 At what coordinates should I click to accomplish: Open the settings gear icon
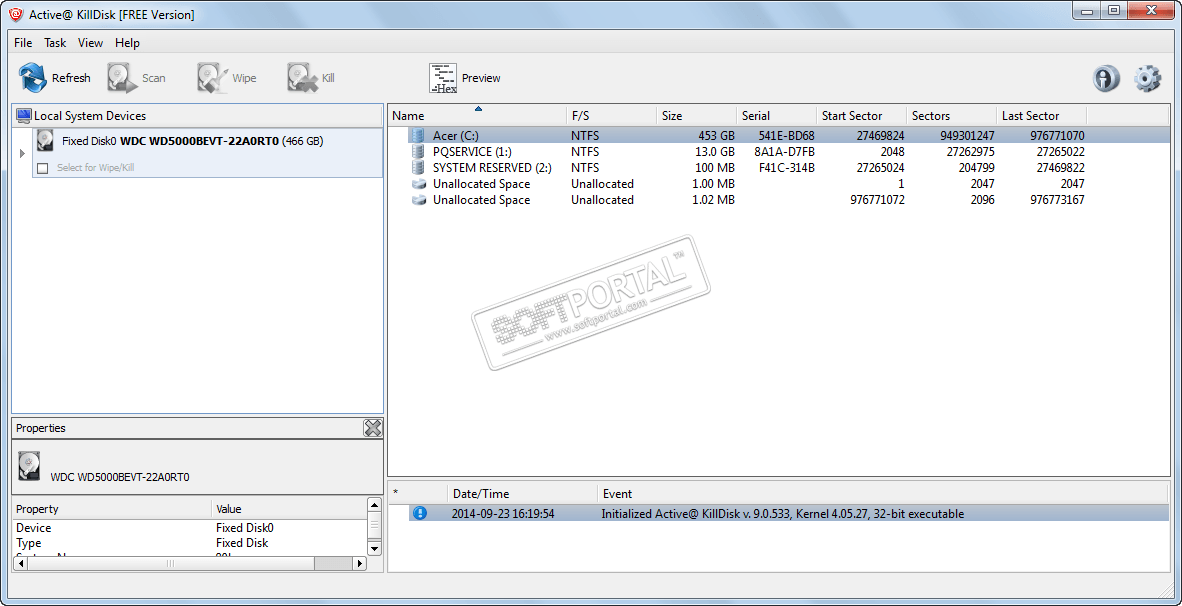point(1147,78)
